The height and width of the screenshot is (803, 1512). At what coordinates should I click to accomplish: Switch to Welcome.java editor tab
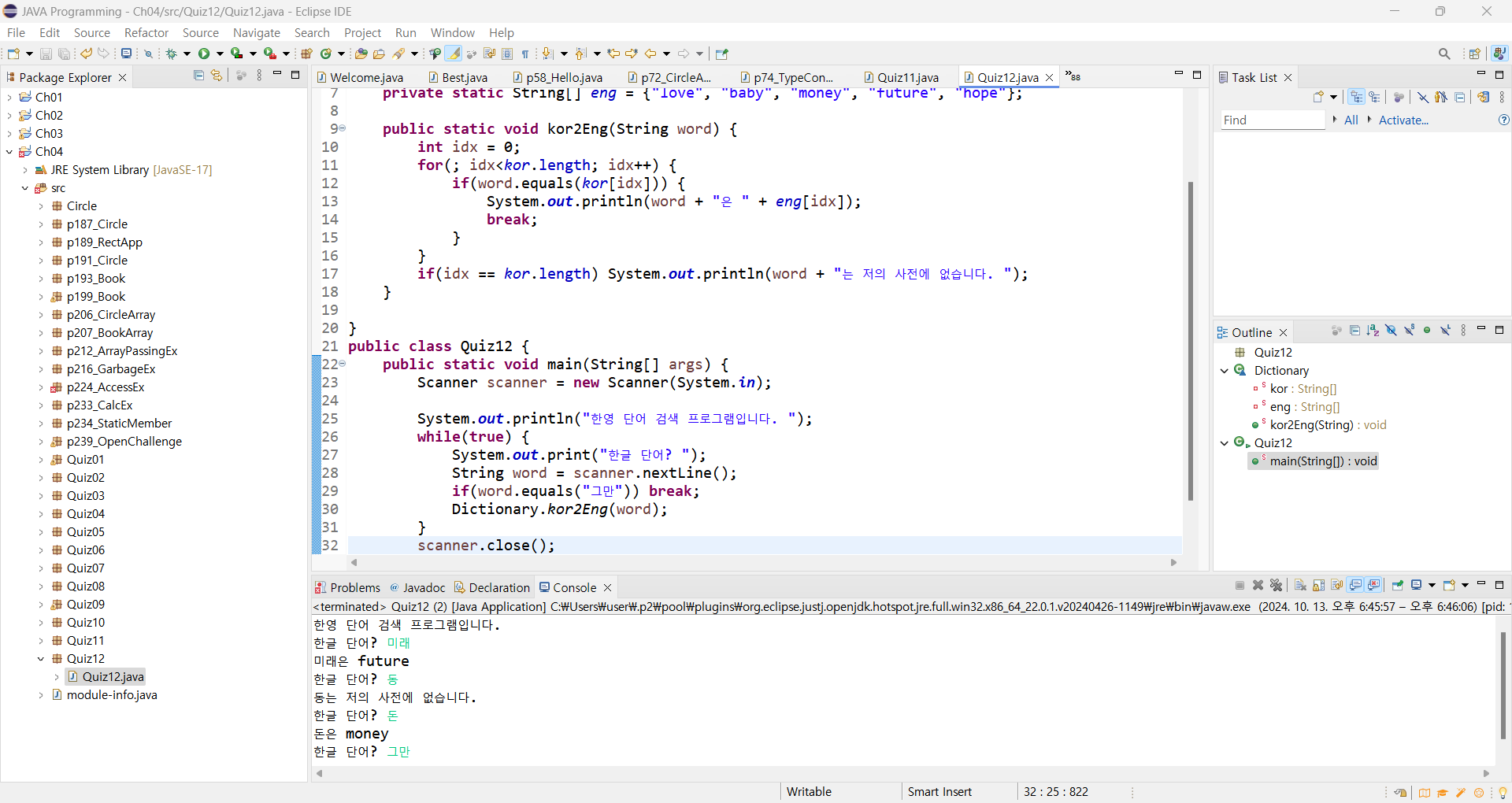tap(360, 77)
